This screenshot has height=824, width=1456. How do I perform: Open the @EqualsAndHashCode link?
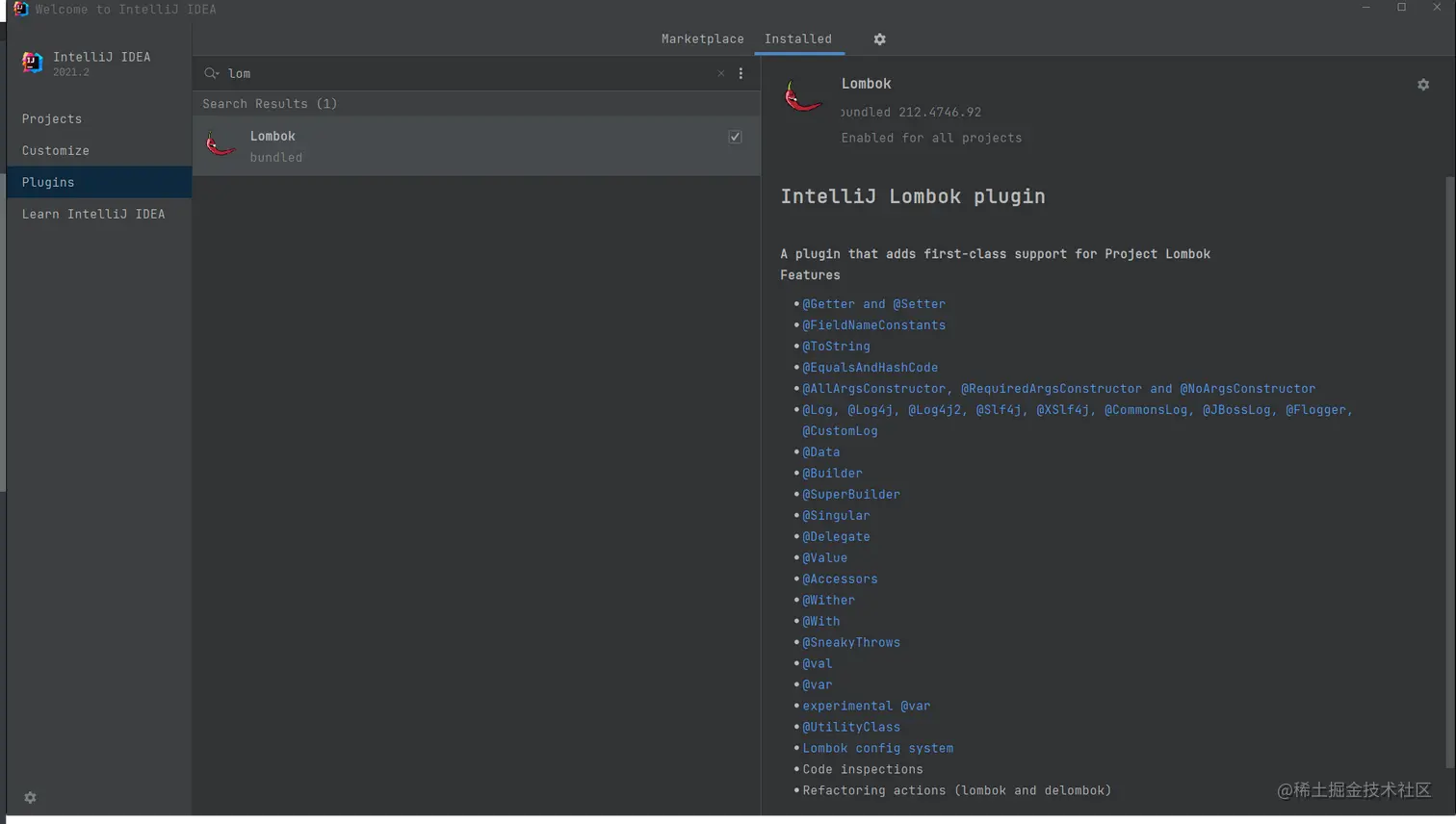pyautogui.click(x=870, y=368)
